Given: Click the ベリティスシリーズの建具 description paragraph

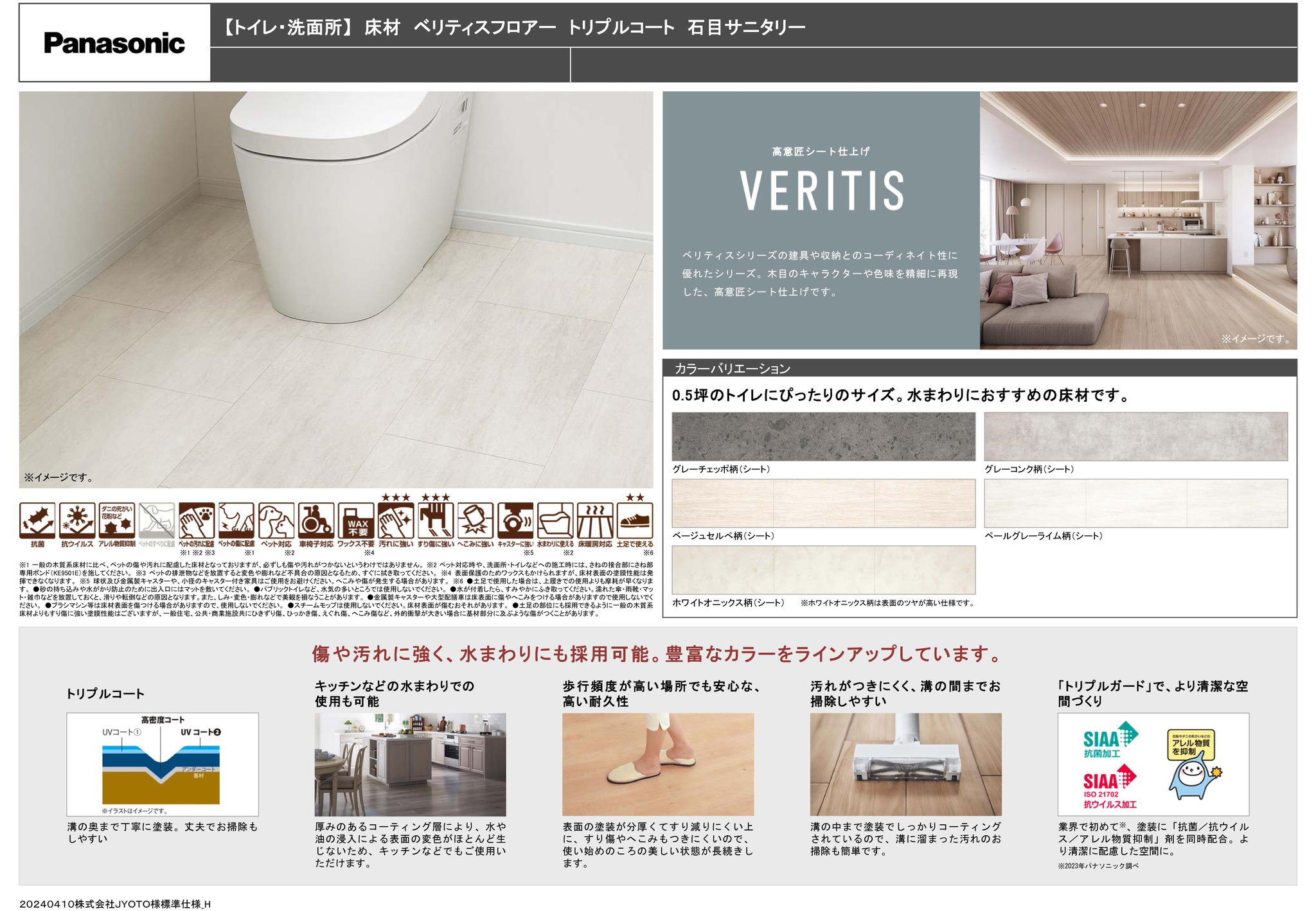Looking at the screenshot, I should [820, 274].
